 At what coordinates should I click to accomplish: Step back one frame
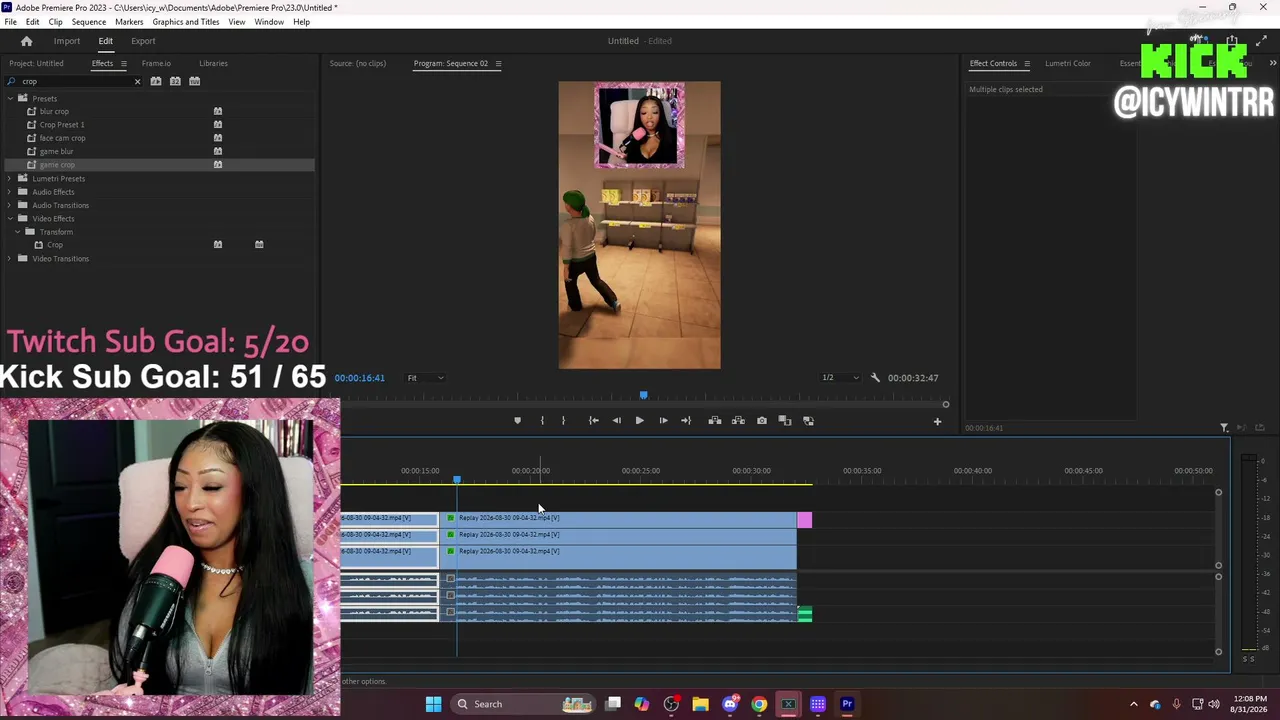616,421
